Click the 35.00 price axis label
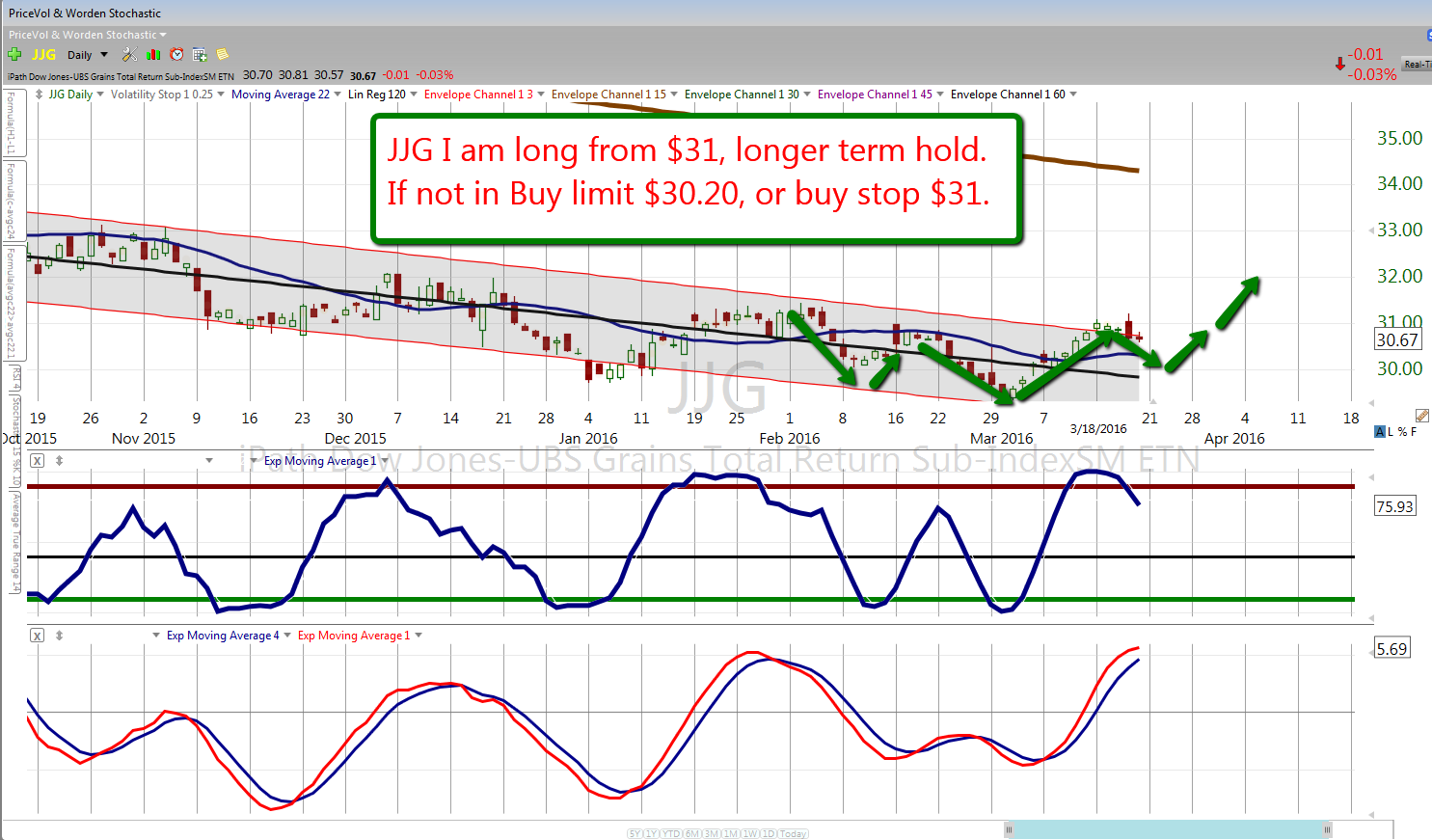1432x840 pixels. pyautogui.click(x=1399, y=138)
